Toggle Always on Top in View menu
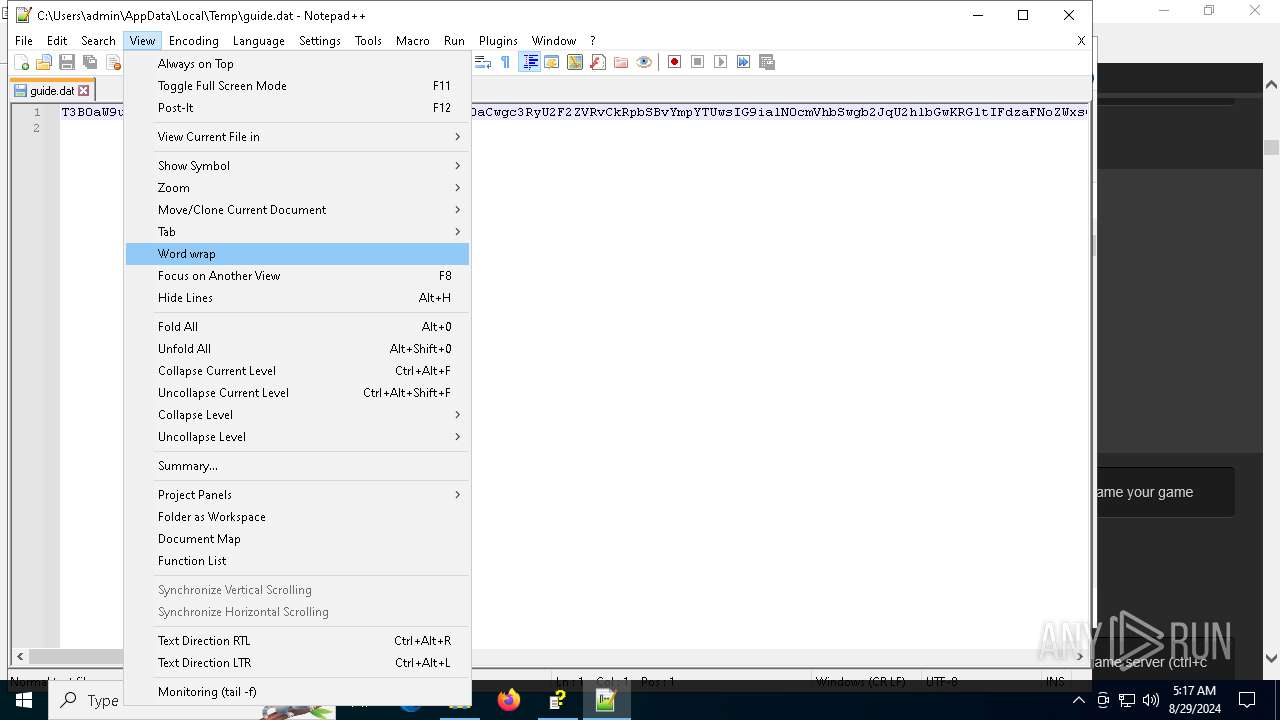 297,64
